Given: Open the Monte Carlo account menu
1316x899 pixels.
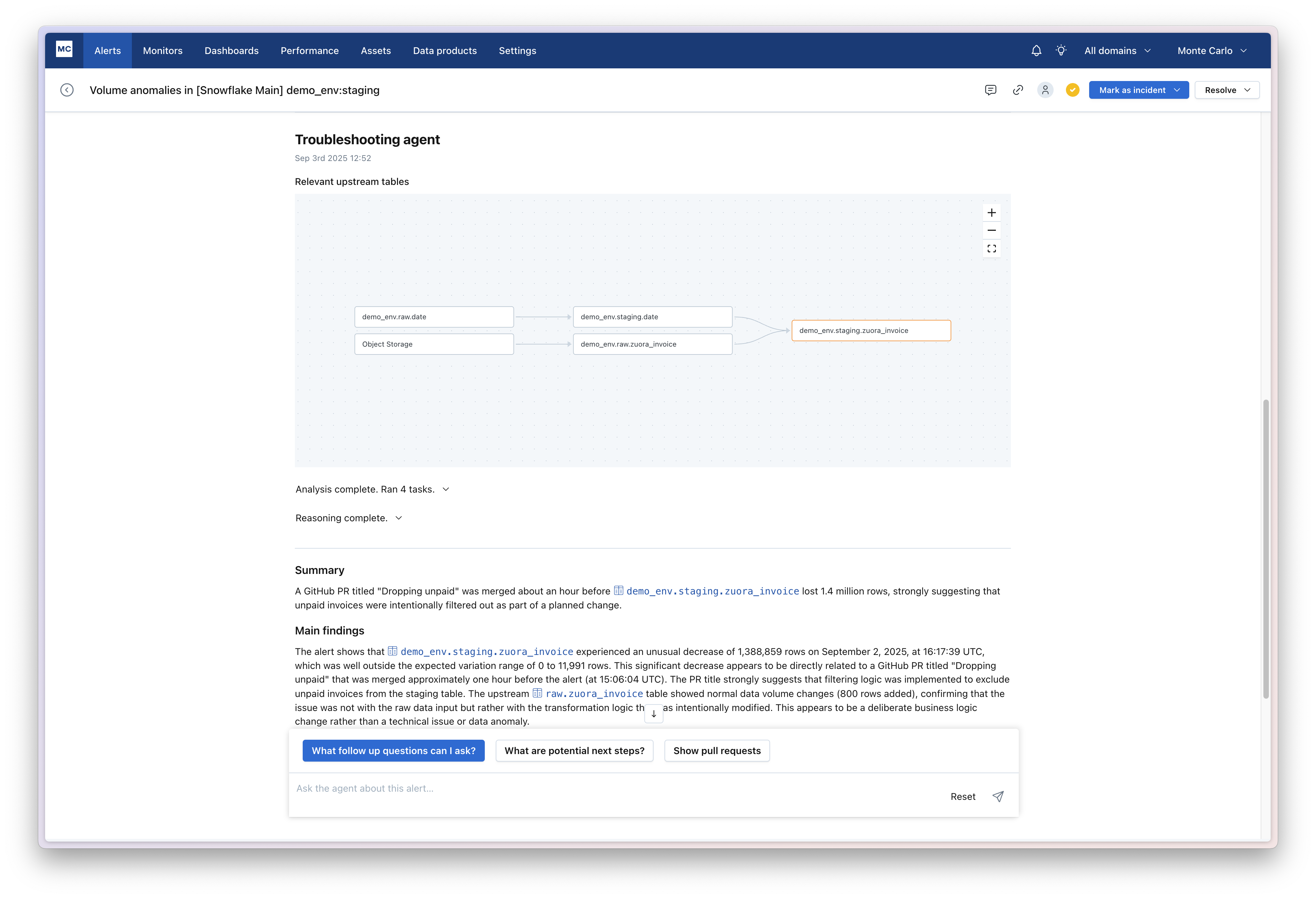Looking at the screenshot, I should [x=1212, y=50].
